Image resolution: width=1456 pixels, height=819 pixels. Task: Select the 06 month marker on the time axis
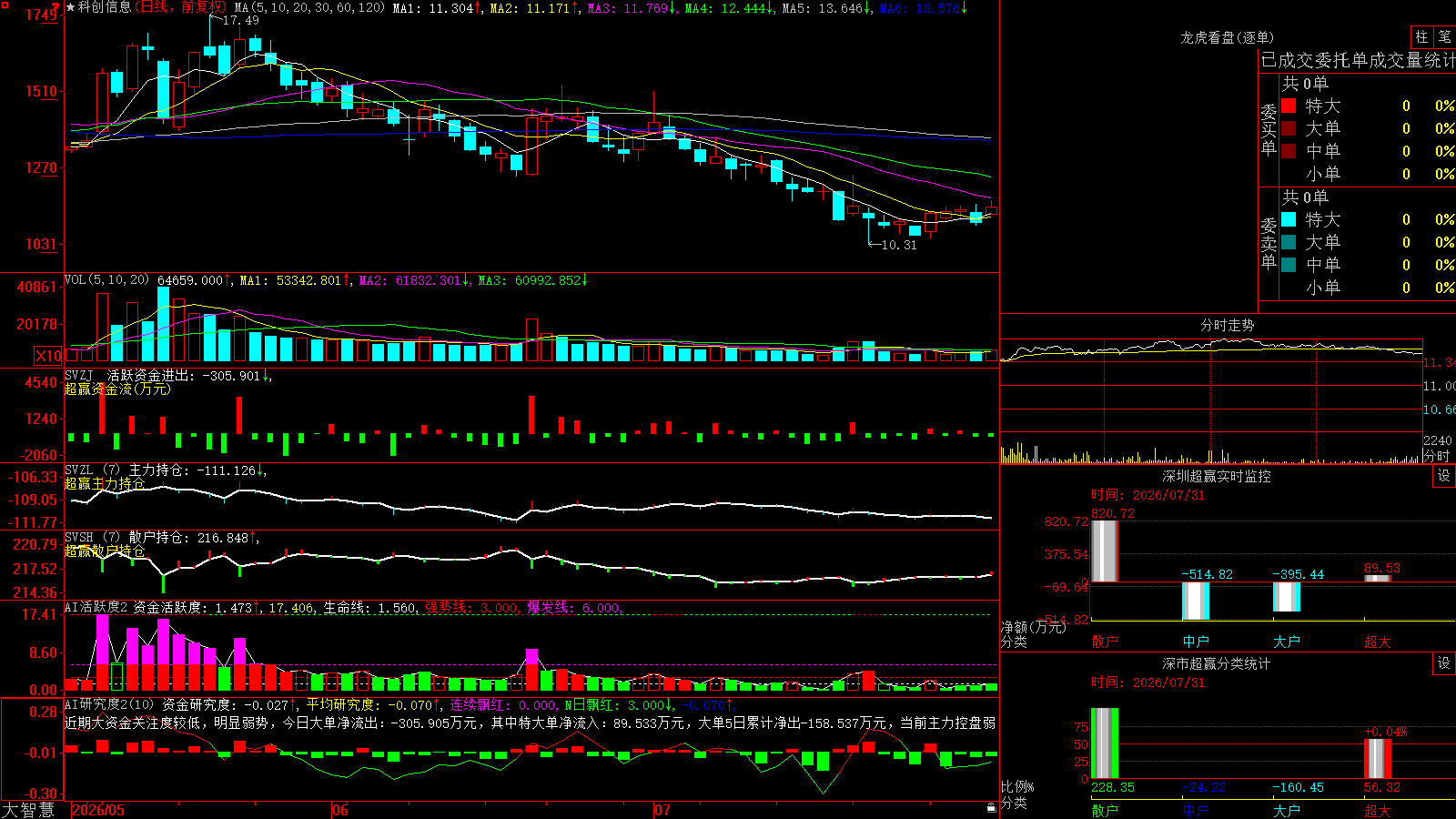(339, 810)
